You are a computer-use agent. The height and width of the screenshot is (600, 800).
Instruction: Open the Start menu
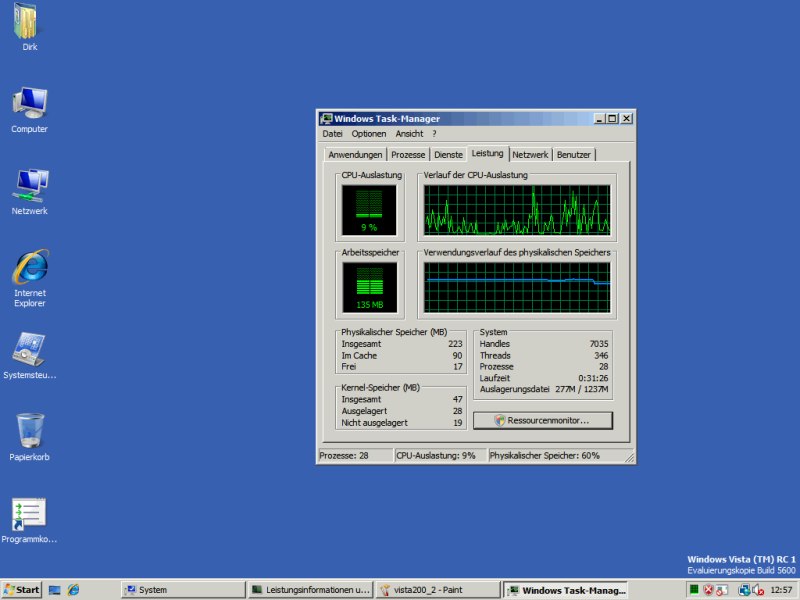(22, 590)
